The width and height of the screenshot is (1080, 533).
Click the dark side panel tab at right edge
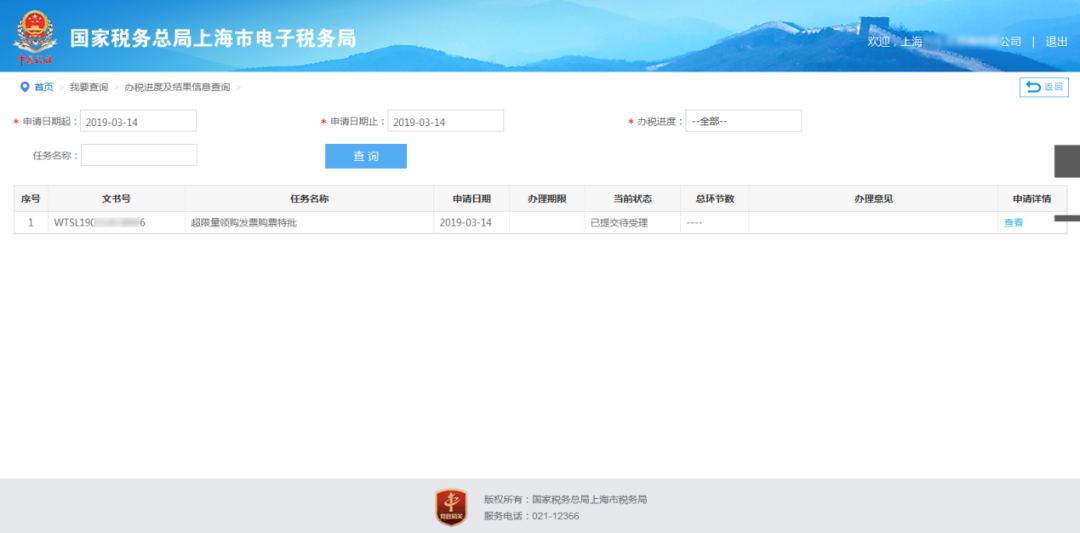coord(1067,162)
